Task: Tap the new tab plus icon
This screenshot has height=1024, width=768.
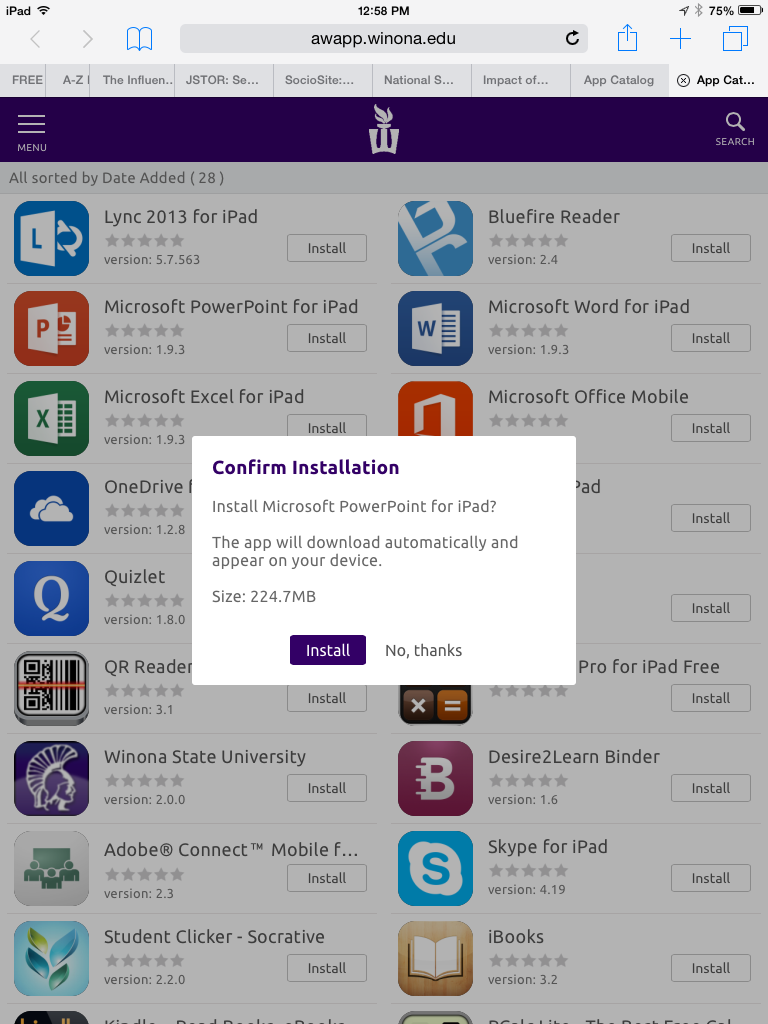Action: (x=680, y=39)
